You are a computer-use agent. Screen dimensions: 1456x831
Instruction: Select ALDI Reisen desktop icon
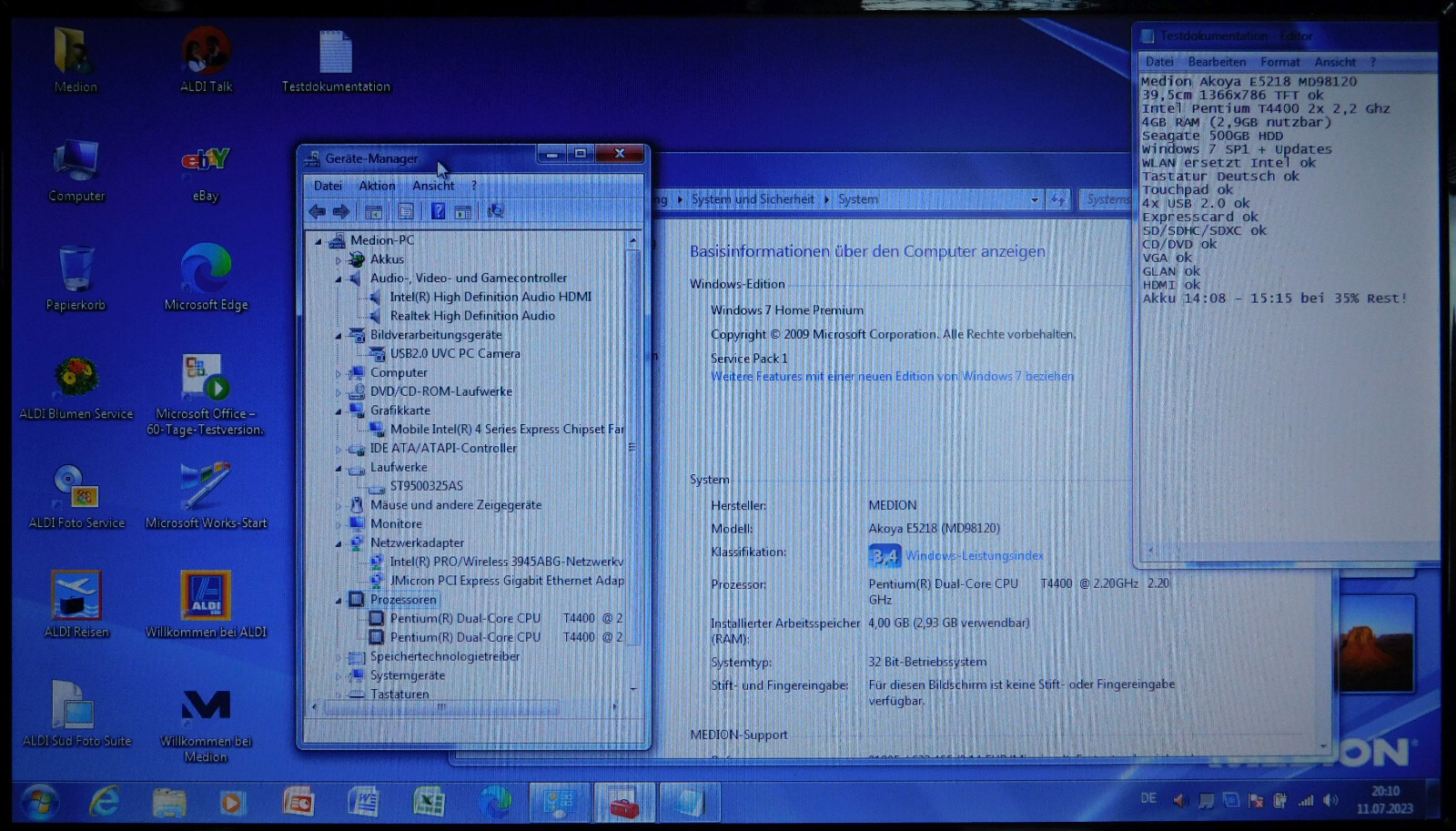click(x=76, y=605)
